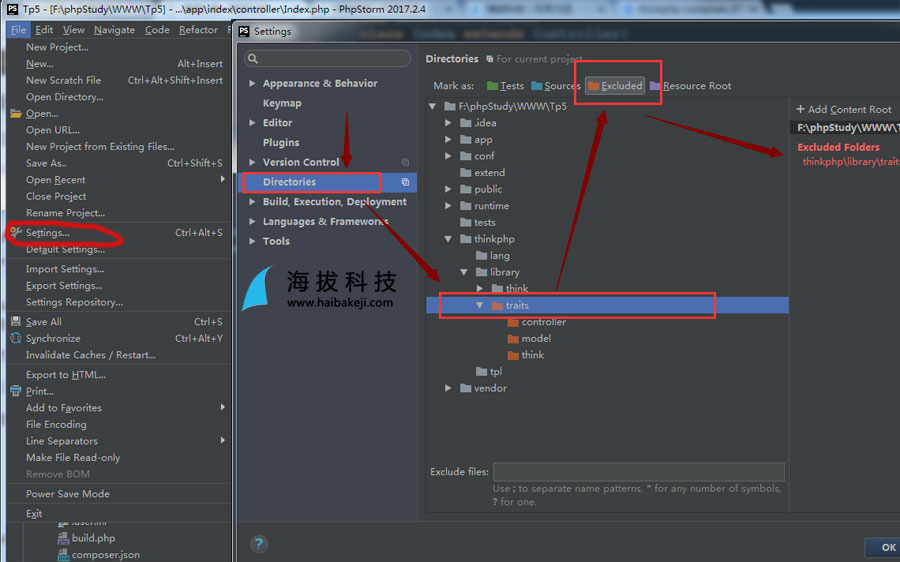Viewport: 900px width, 562px height.
Task: Collapse the thinkphp folder node
Action: (448, 239)
